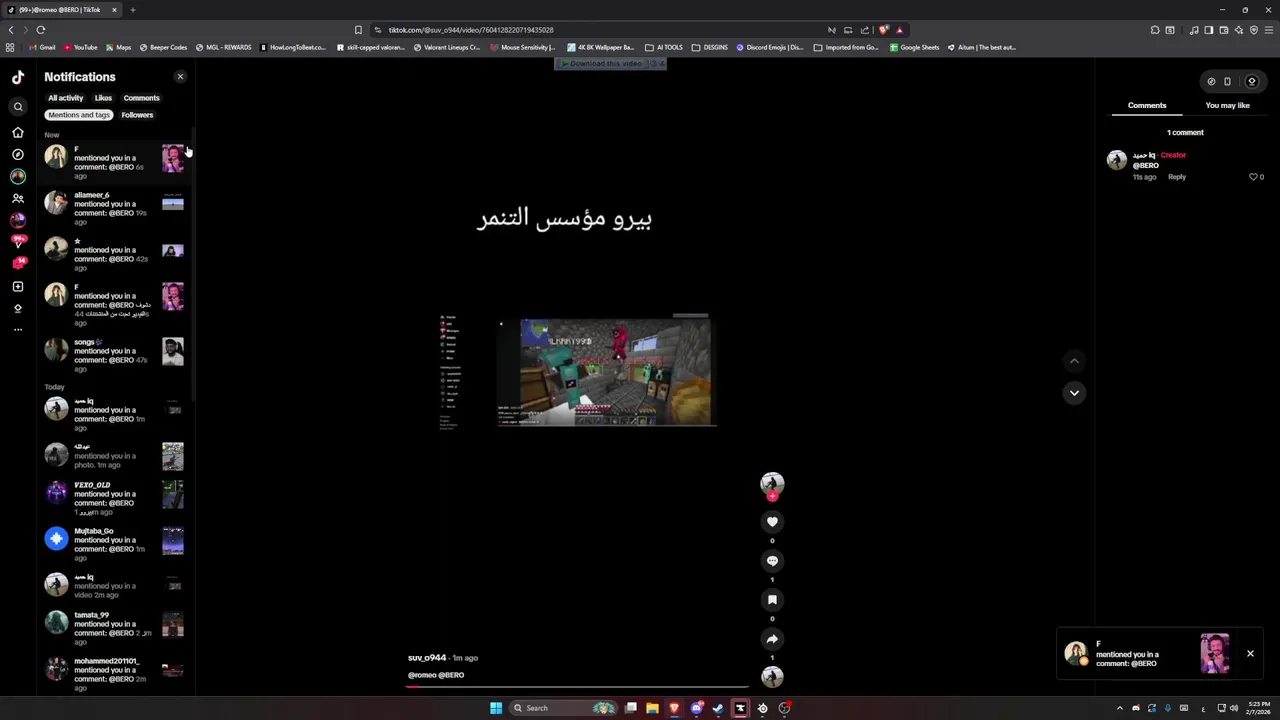Viewport: 1280px width, 720px height.
Task: Like the @BERO comment heart
Action: (x=1253, y=177)
